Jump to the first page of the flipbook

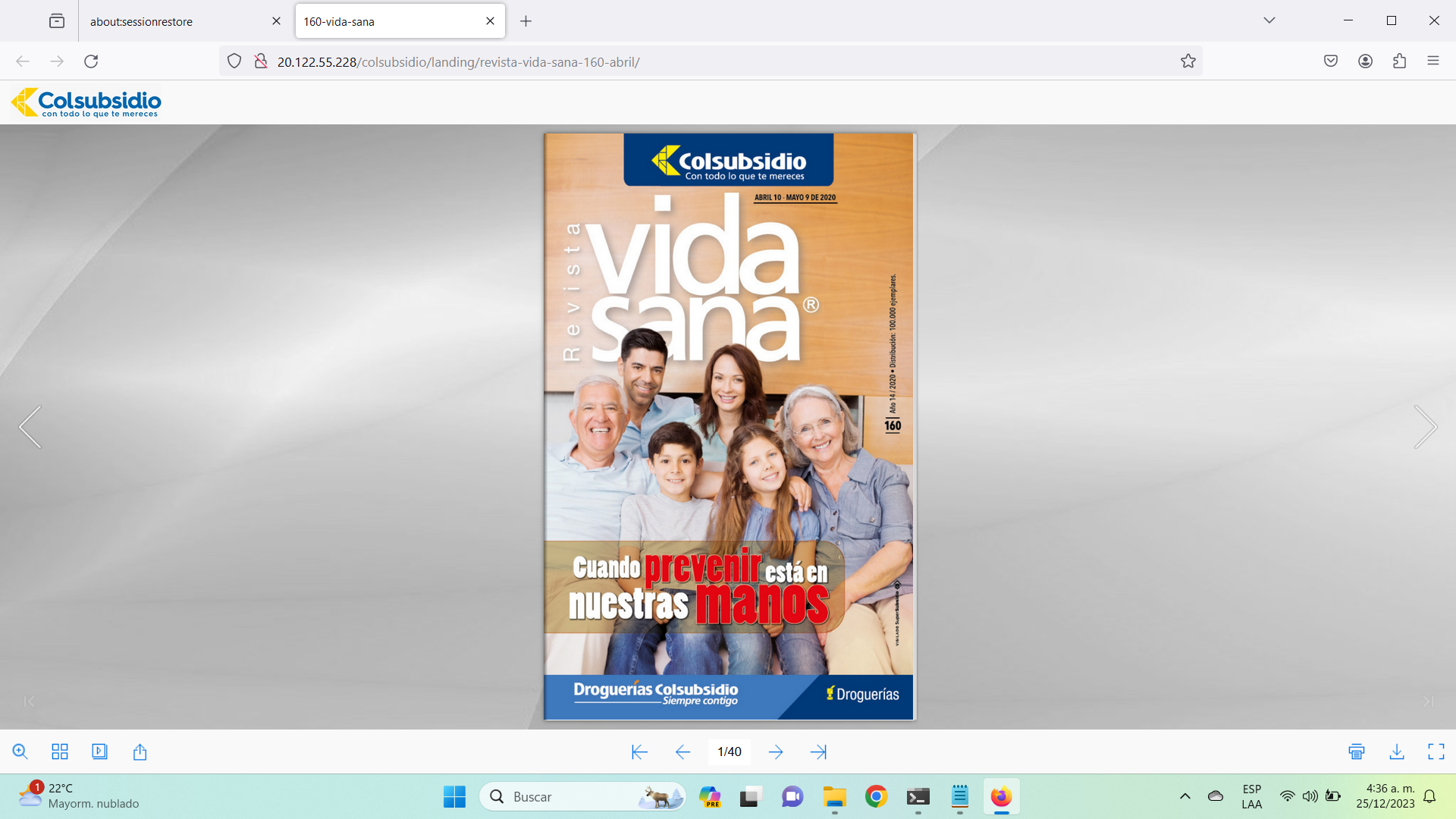[639, 752]
